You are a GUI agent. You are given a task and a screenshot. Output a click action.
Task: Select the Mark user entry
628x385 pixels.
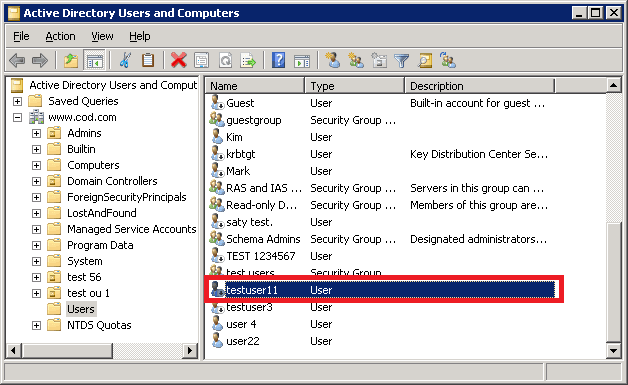coord(238,171)
